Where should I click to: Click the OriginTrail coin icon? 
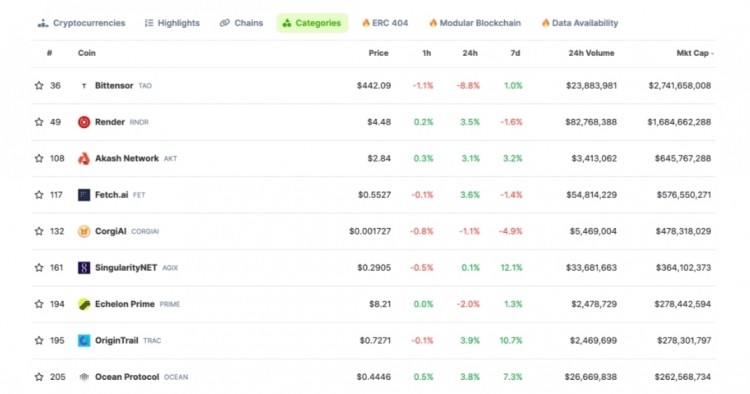point(84,340)
